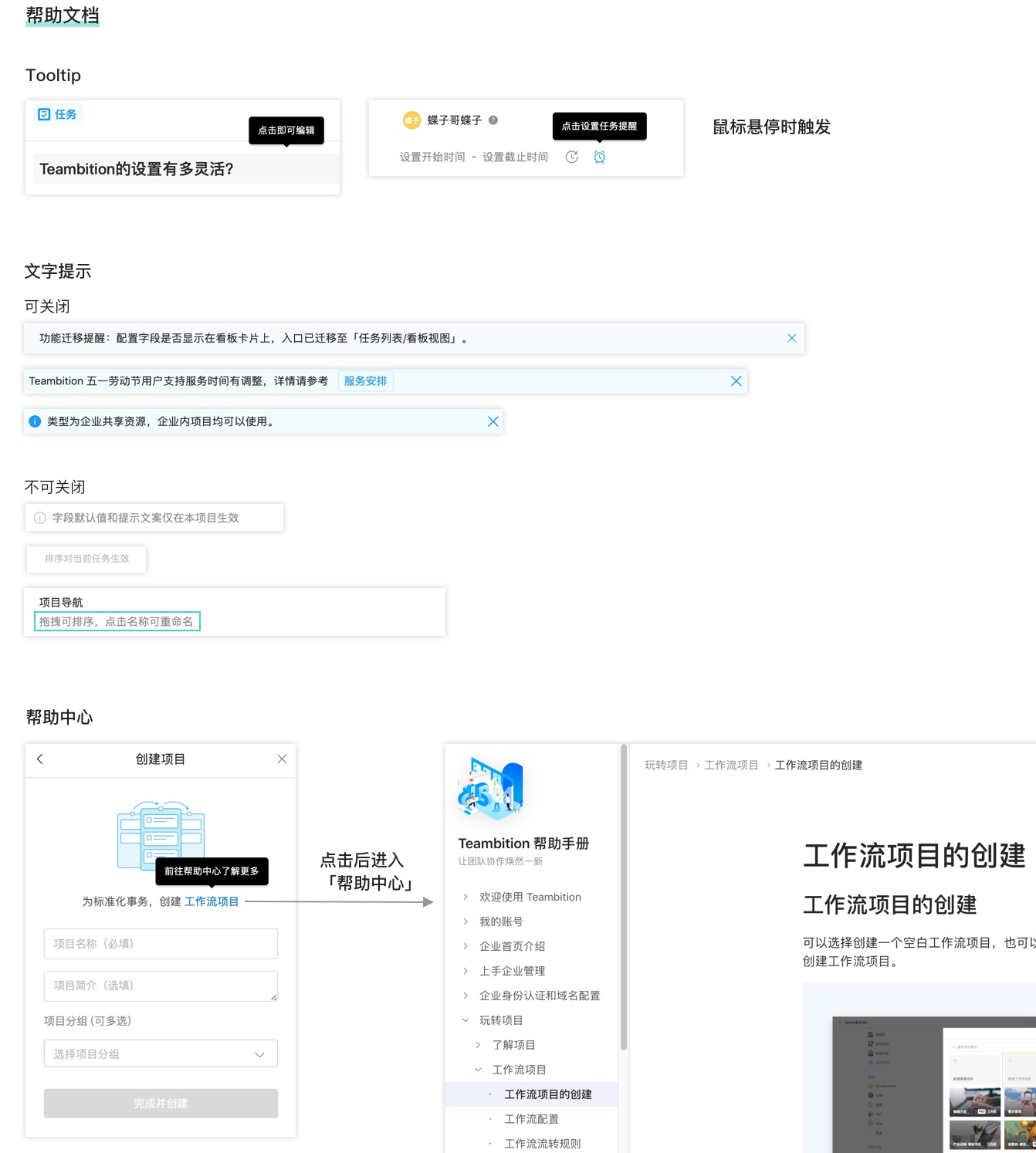Expand 企业身份认证和域名配置 section
Image resolution: width=1036 pixels, height=1153 pixels.
(466, 996)
